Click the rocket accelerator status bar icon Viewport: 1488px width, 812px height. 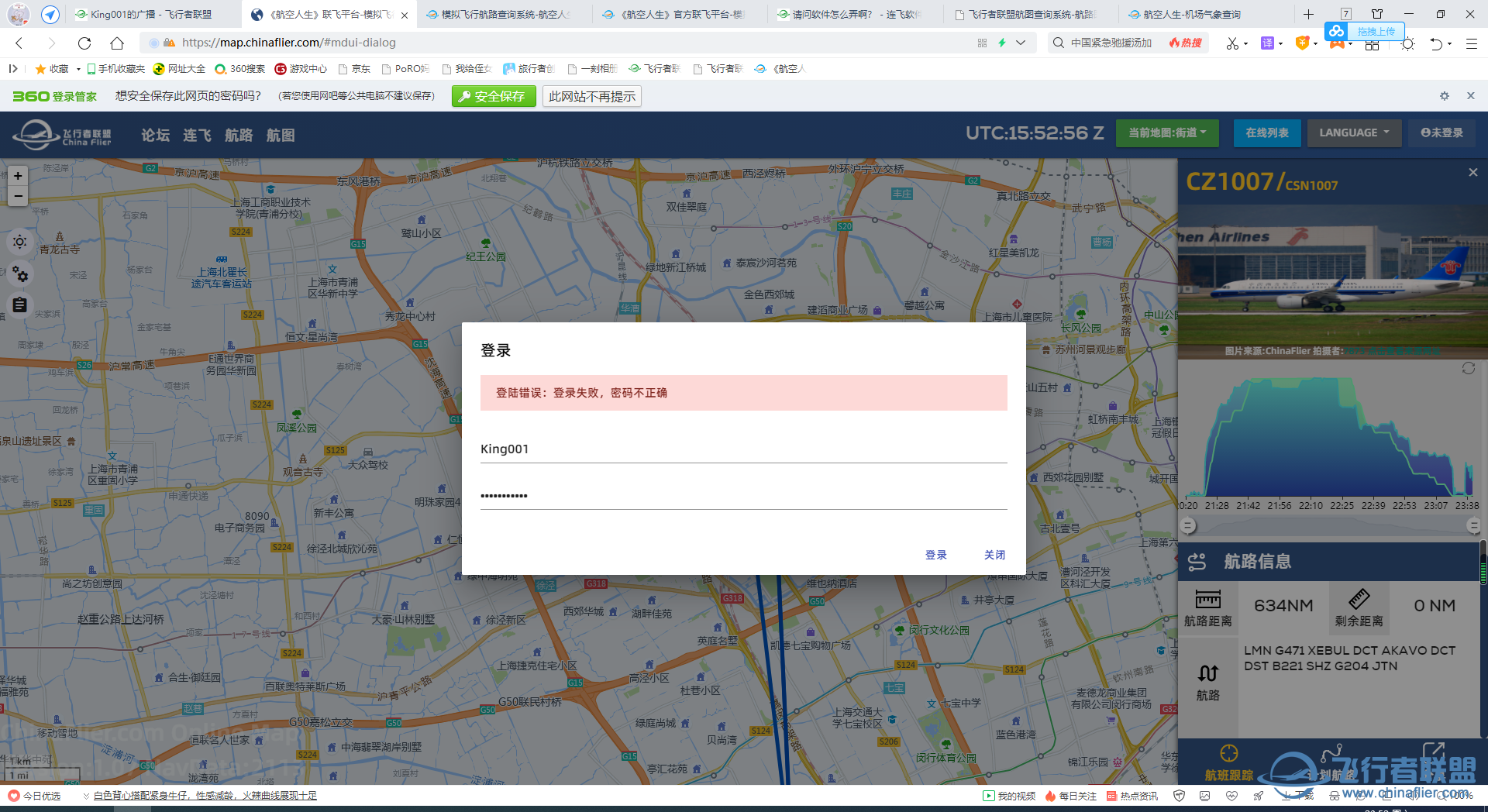point(1258,796)
